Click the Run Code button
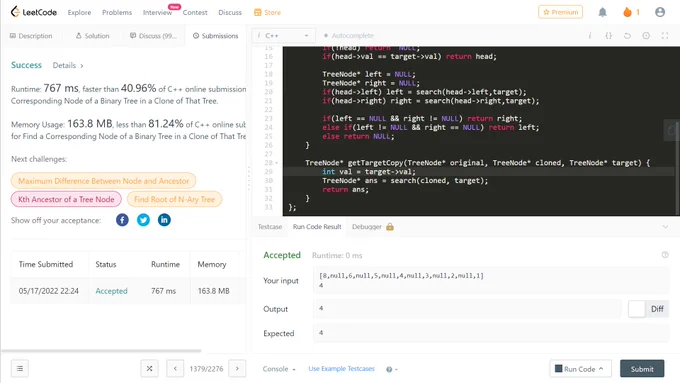 click(x=581, y=369)
